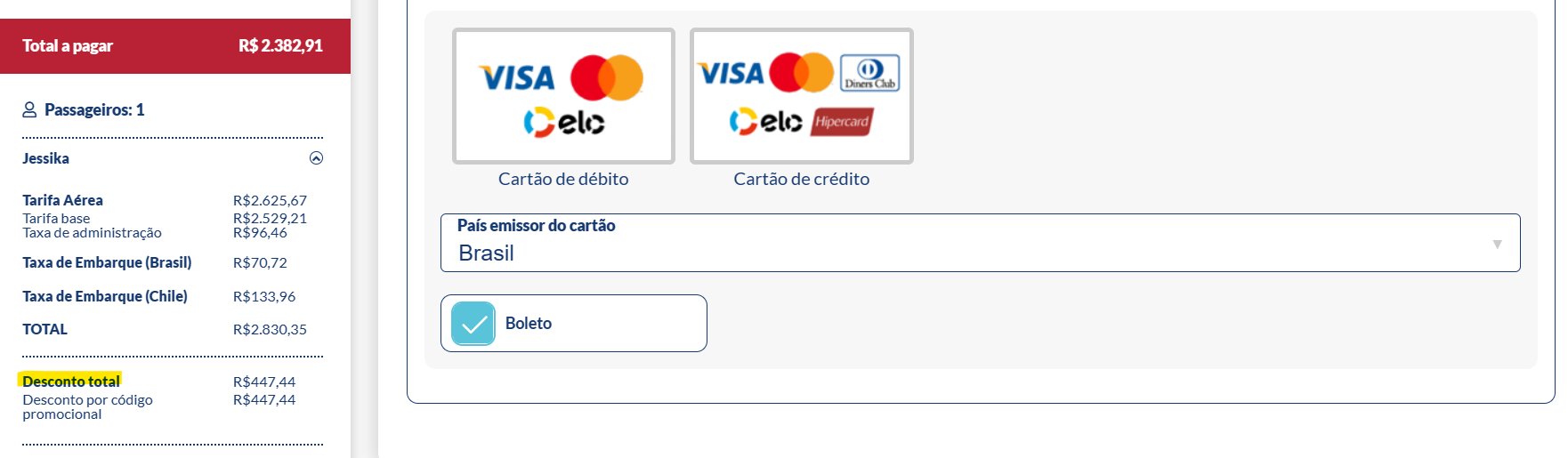
Task: Click the Visa logo on the debit card tile
Action: click(x=517, y=78)
